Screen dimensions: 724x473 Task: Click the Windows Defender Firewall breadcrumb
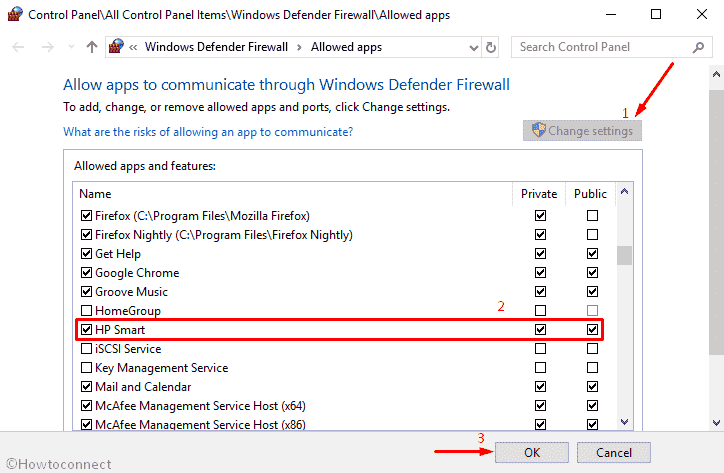[216, 47]
